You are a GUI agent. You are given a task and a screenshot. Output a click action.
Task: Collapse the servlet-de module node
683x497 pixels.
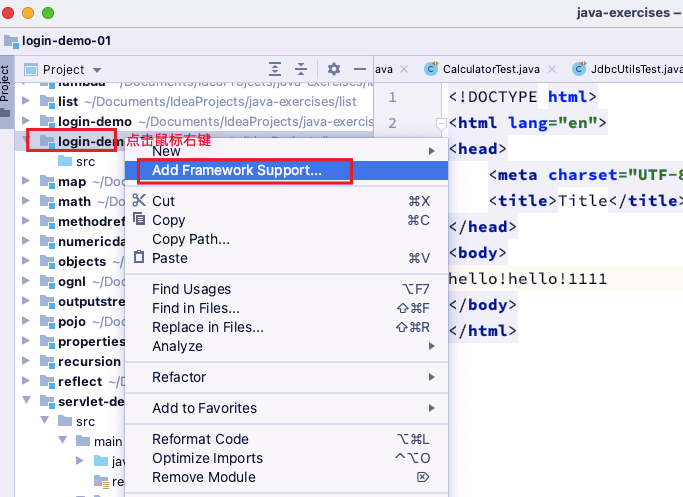pos(26,400)
